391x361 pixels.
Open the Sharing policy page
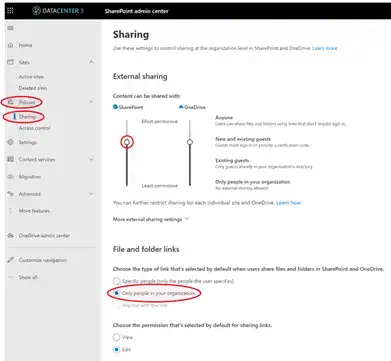(x=27, y=117)
